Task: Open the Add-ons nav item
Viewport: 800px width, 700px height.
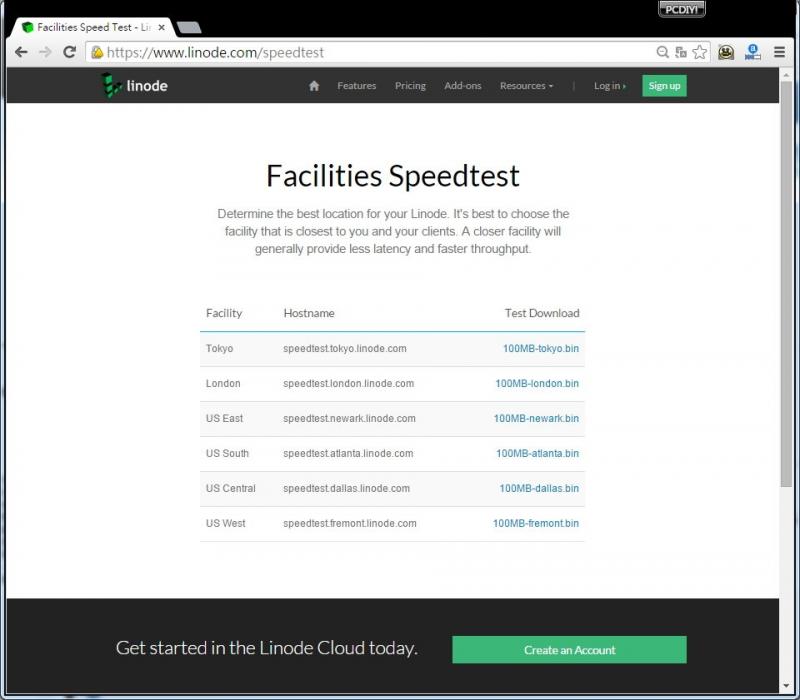Action: pyautogui.click(x=463, y=86)
